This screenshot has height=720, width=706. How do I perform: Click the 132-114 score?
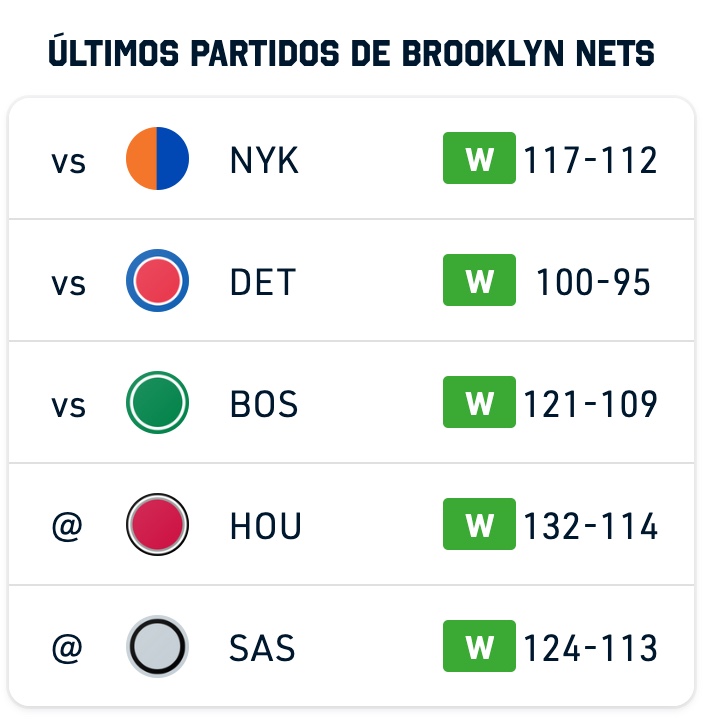point(590,526)
